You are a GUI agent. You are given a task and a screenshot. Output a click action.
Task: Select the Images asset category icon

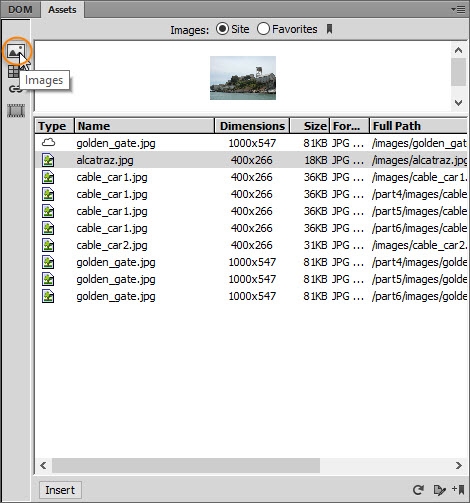click(x=16, y=51)
